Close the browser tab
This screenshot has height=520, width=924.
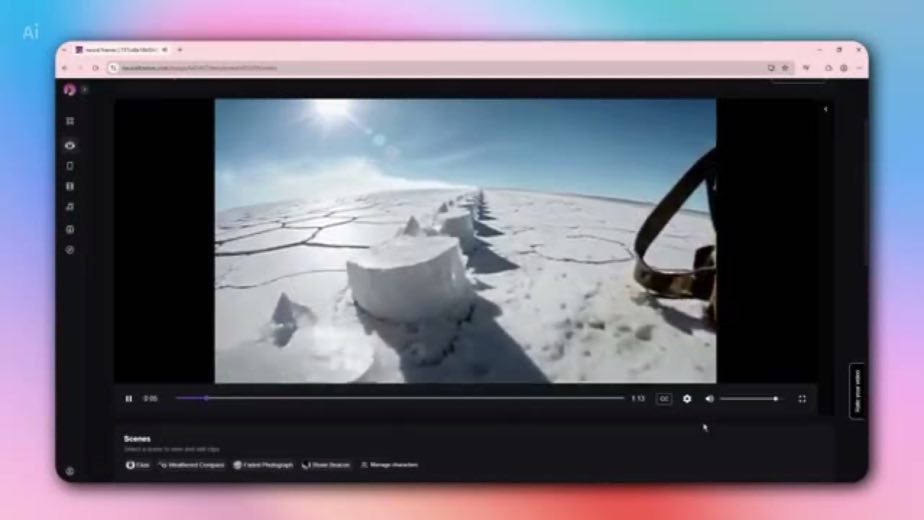[x=165, y=50]
